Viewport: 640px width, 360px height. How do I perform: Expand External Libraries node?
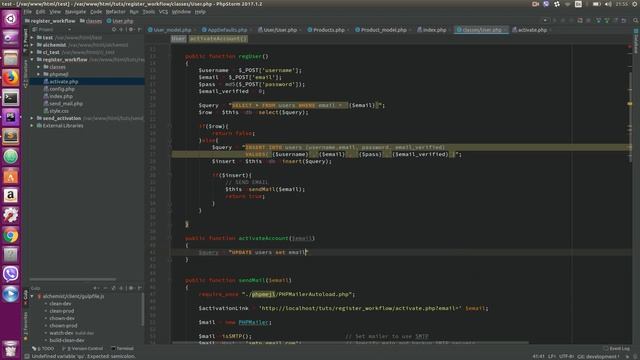pyautogui.click(x=32, y=126)
